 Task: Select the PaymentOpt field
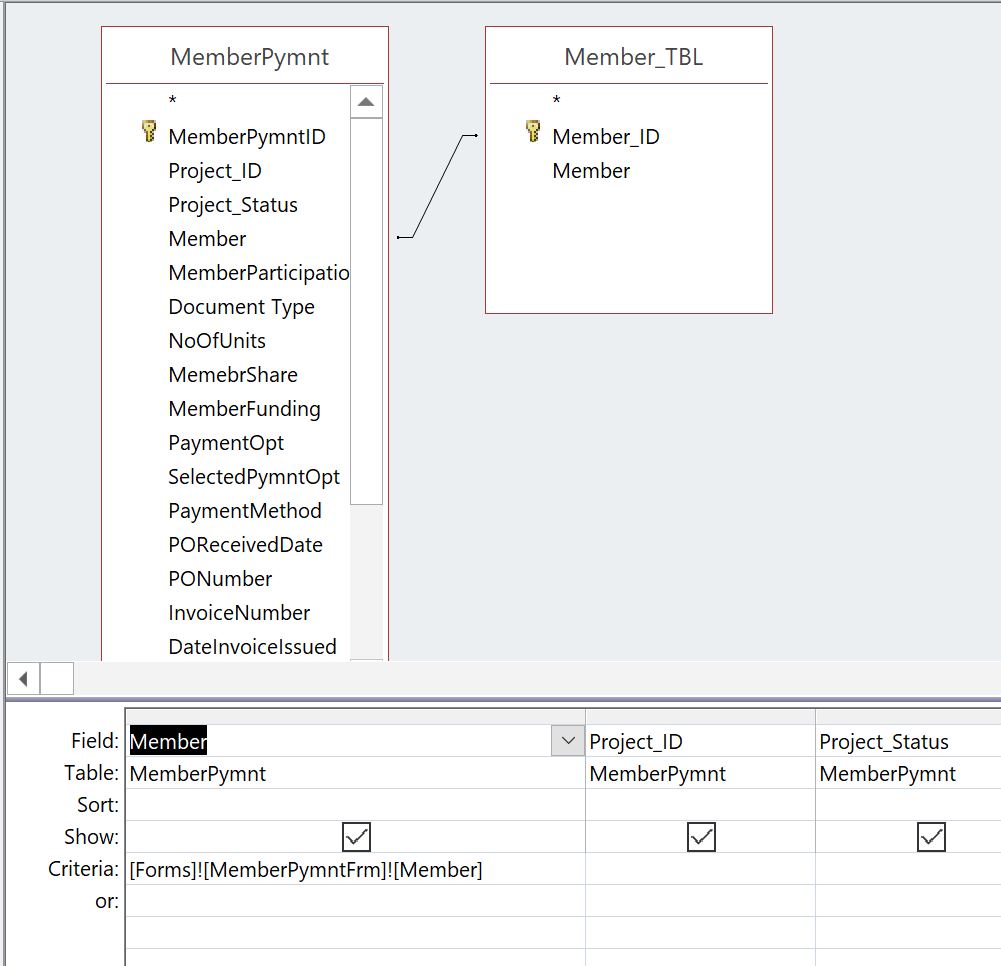(226, 443)
